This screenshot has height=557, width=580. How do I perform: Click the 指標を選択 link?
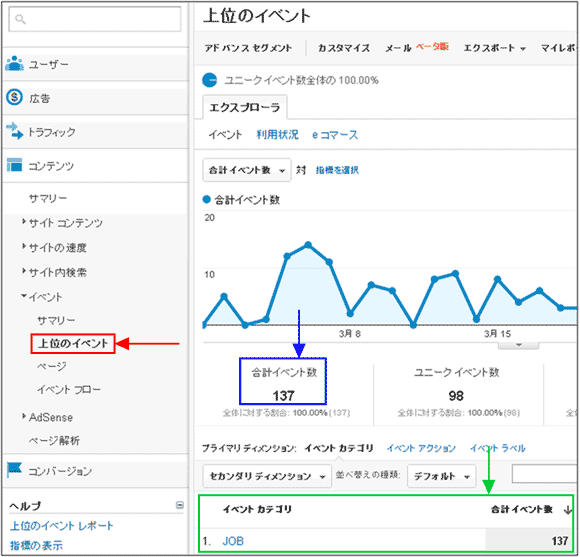337,170
